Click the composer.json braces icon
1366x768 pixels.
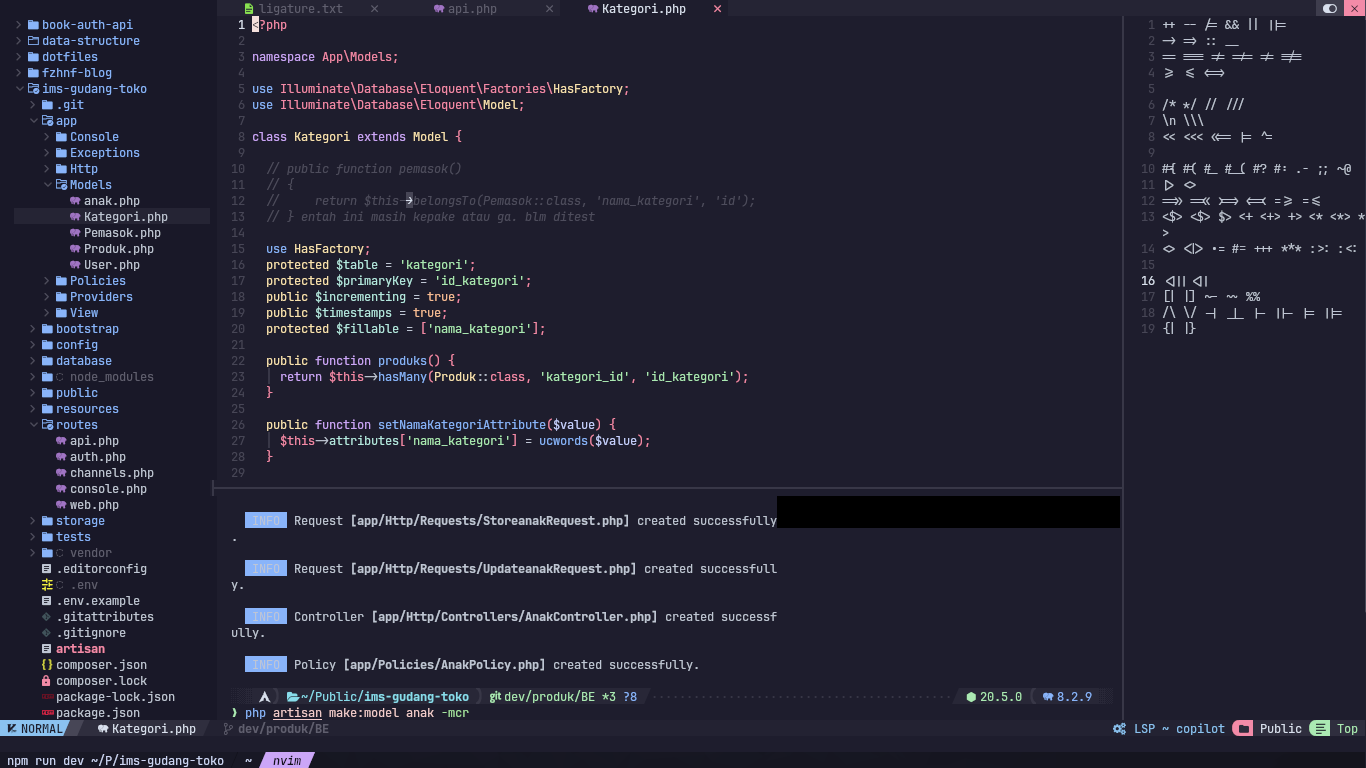click(x=47, y=665)
